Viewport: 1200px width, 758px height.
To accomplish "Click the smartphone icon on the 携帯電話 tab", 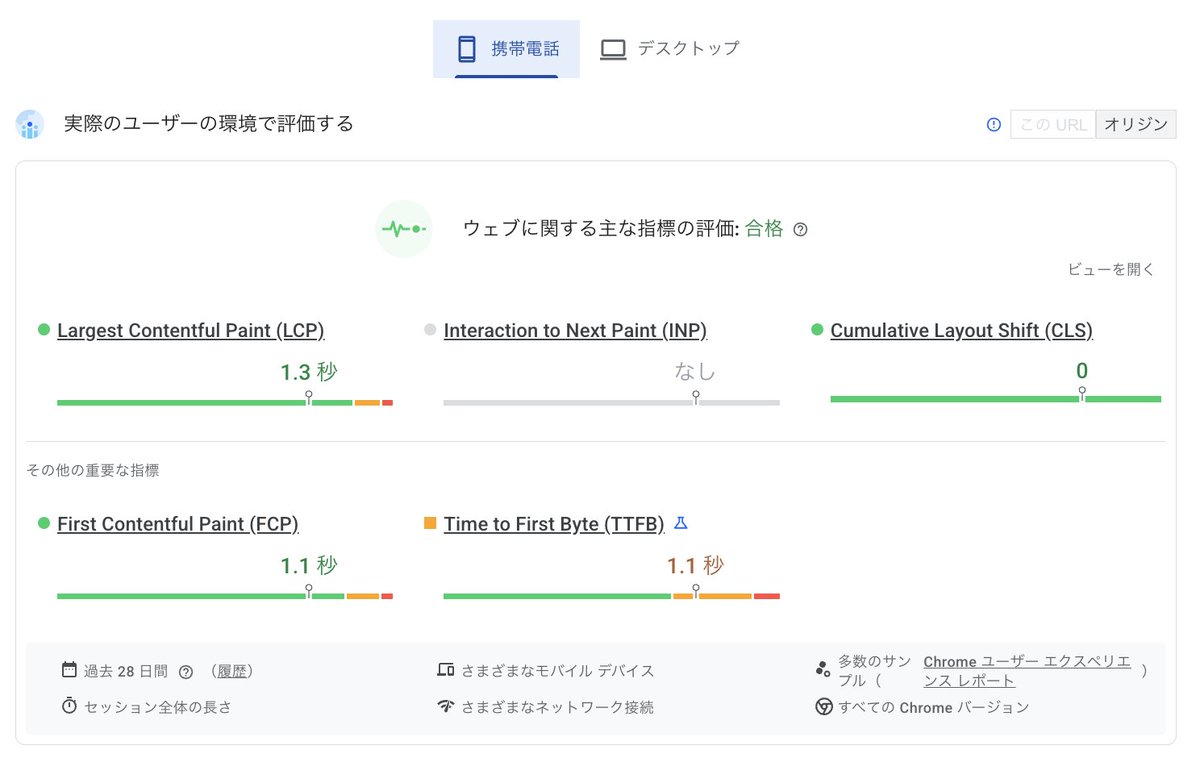I will click(x=465, y=47).
